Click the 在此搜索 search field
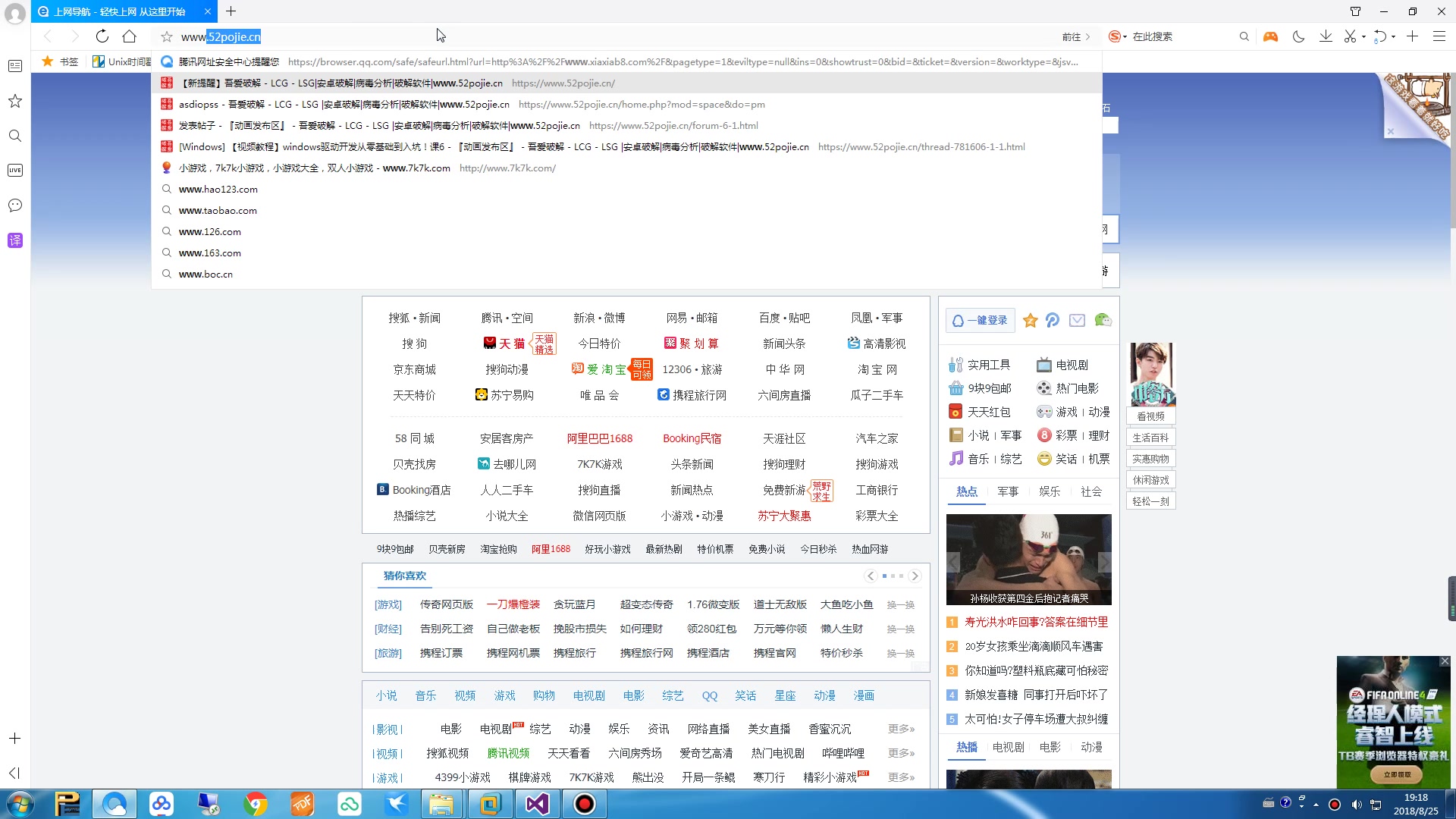The image size is (1456, 819). (x=1181, y=36)
